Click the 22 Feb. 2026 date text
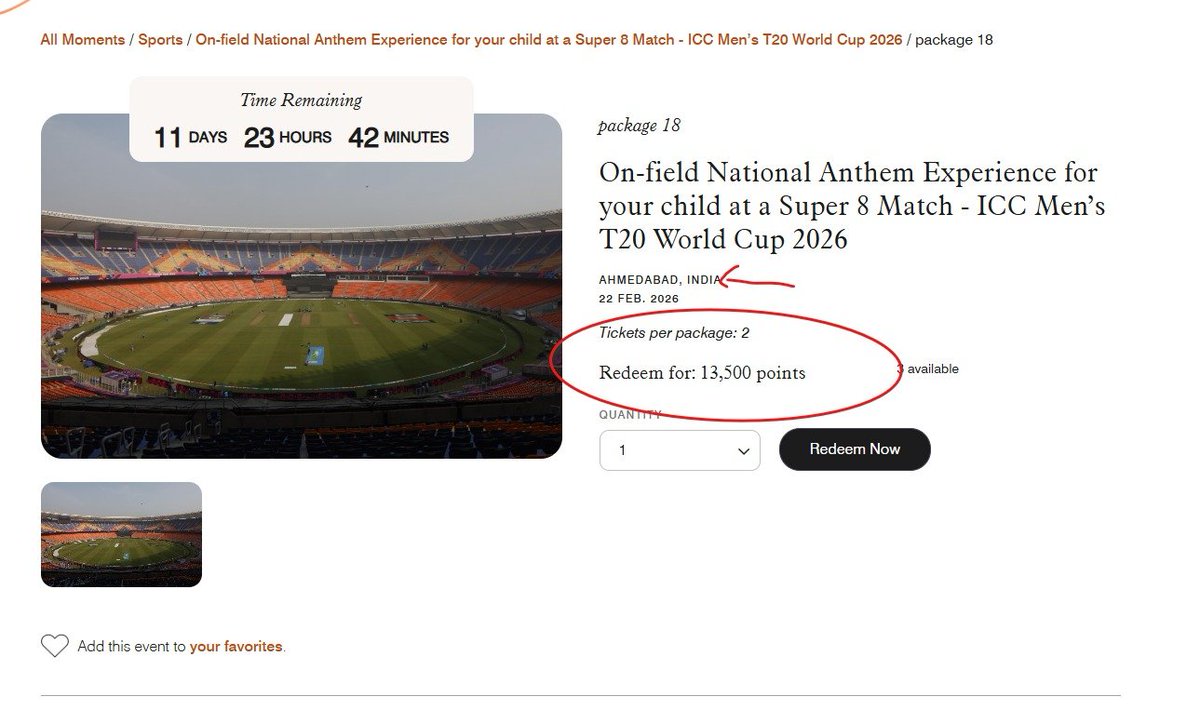This screenshot has width=1200, height=710. 638,299
